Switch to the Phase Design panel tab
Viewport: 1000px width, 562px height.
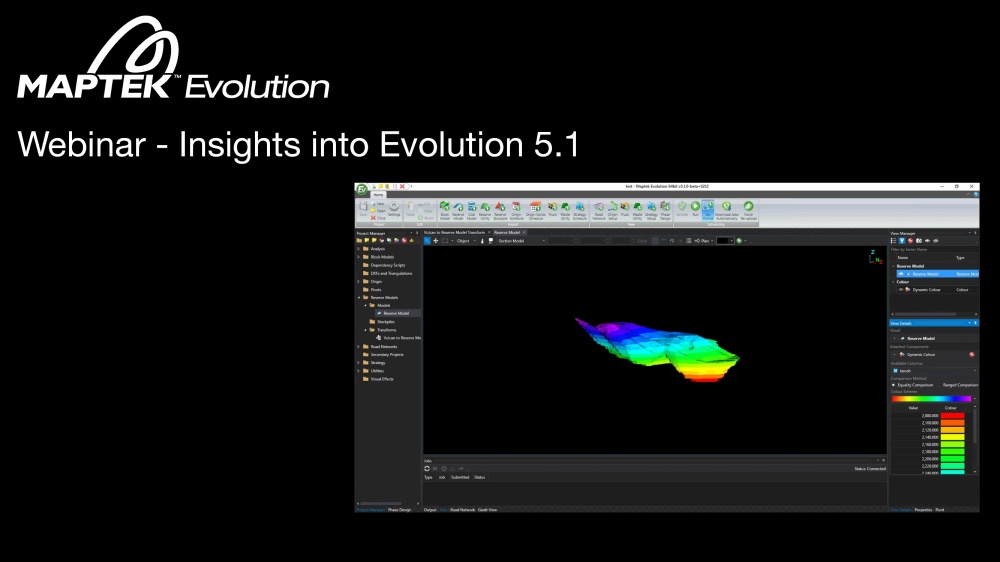399,510
